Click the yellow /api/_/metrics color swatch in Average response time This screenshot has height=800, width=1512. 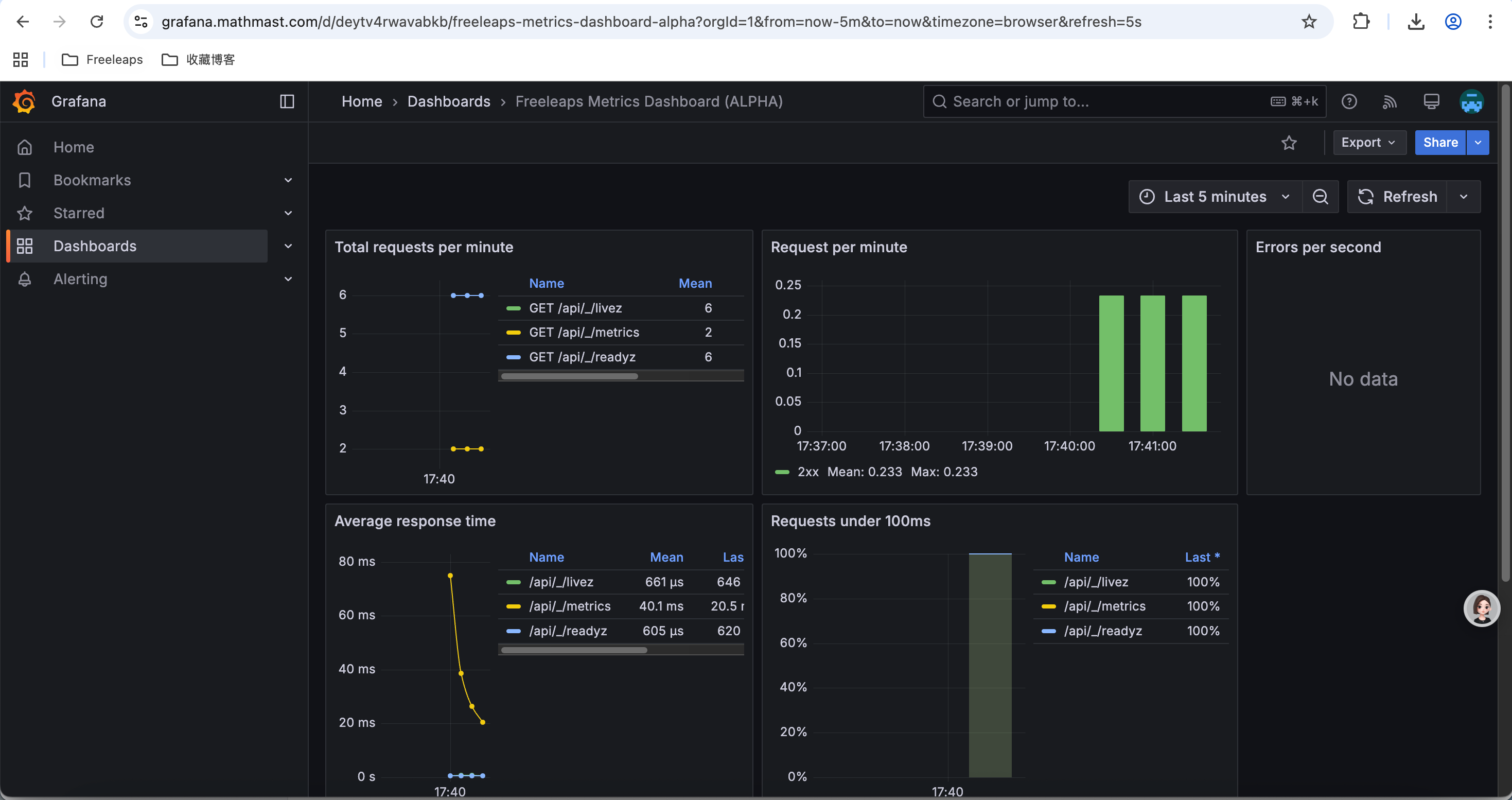click(x=514, y=606)
